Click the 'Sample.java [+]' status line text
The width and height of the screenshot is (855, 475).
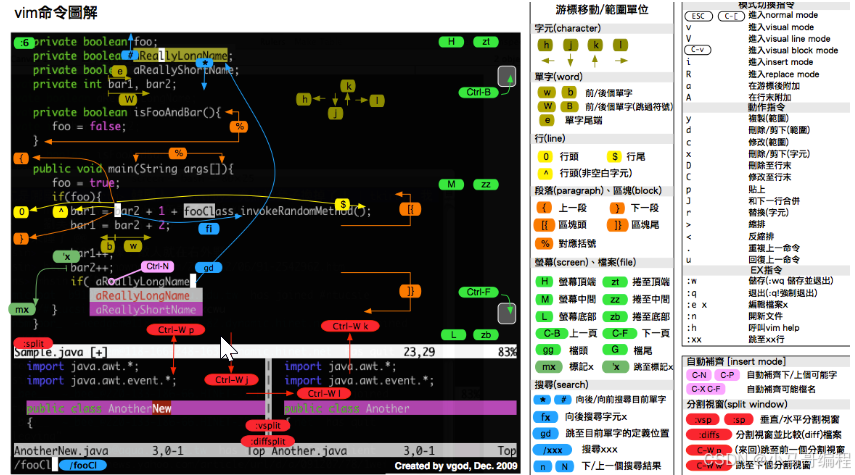(61, 352)
